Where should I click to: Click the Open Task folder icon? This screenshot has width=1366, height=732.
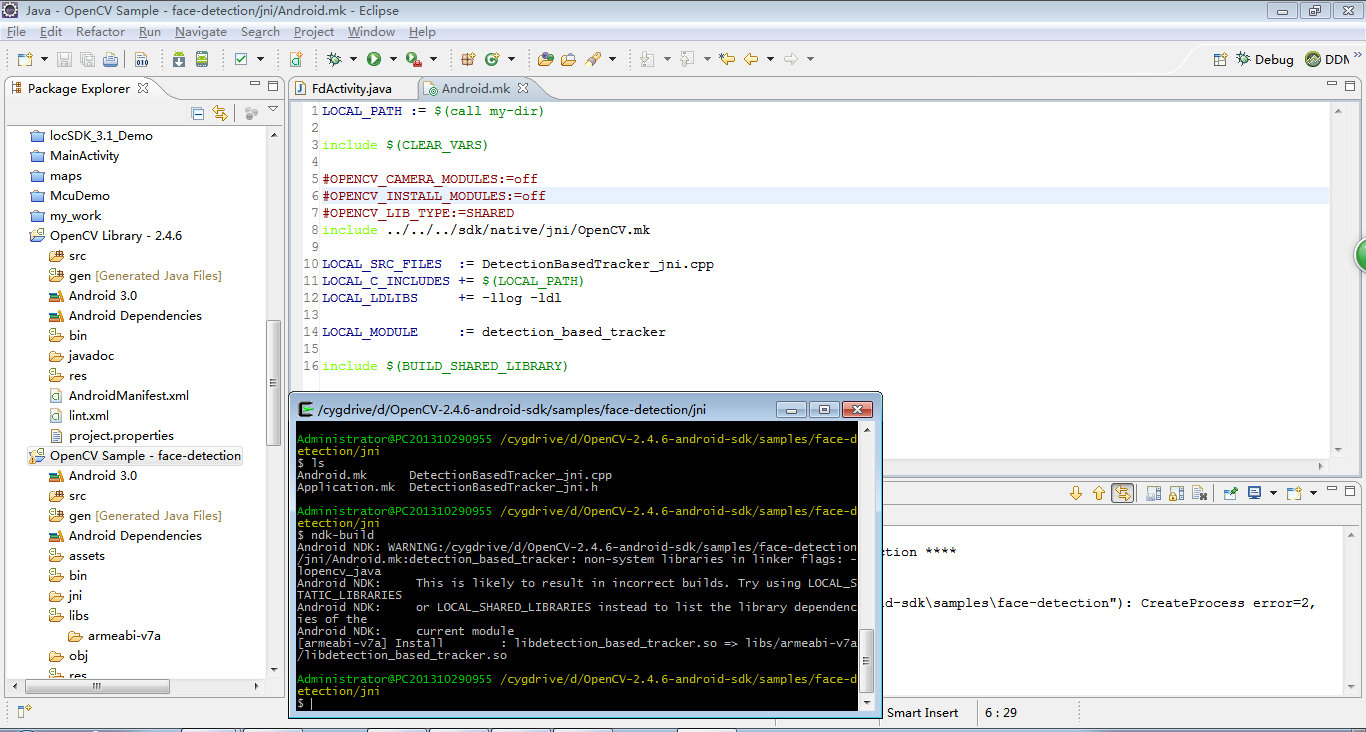point(568,59)
